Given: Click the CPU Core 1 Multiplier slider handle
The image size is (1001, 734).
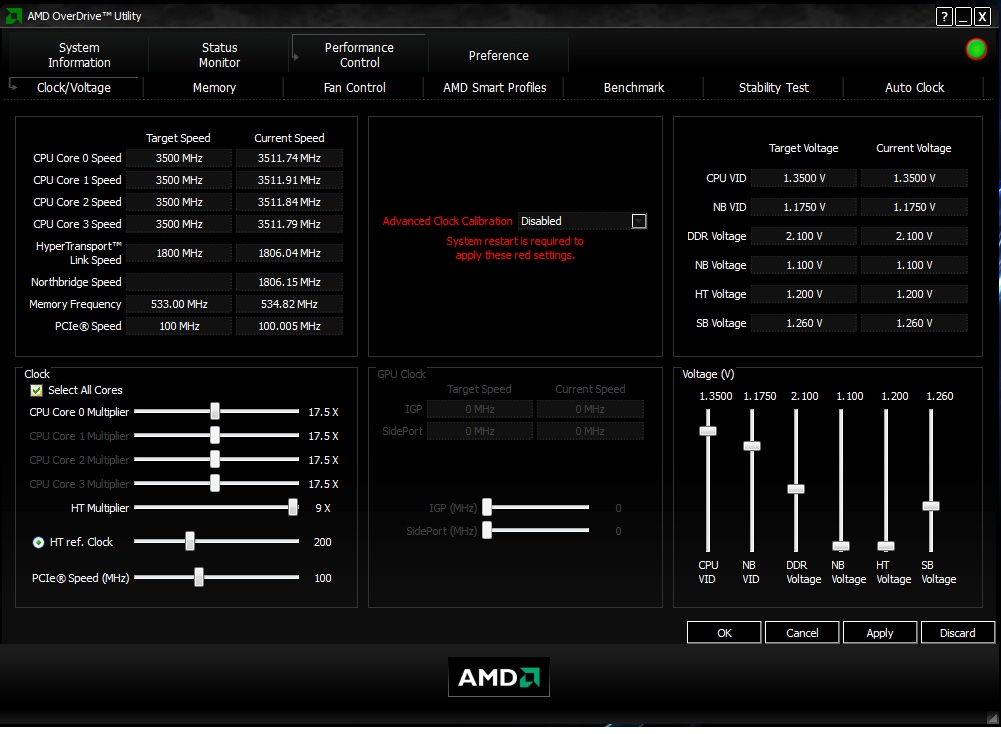Looking at the screenshot, I should (x=215, y=435).
